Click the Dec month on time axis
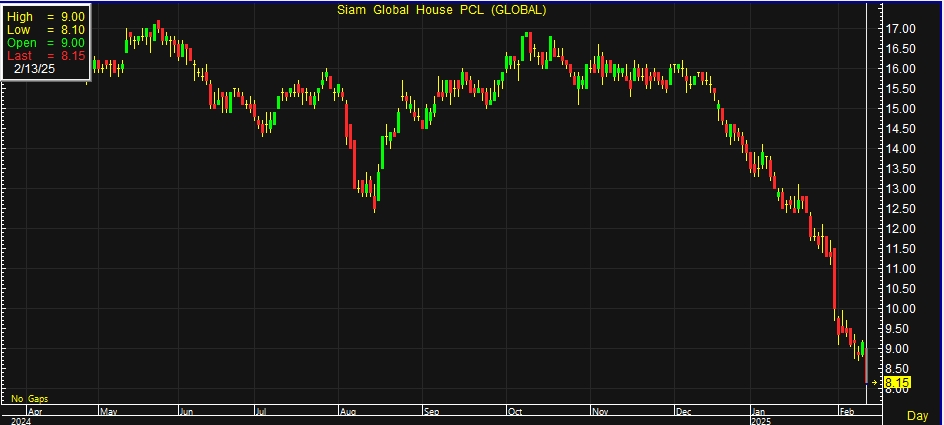The width and height of the screenshot is (944, 425). pyautogui.click(x=684, y=410)
